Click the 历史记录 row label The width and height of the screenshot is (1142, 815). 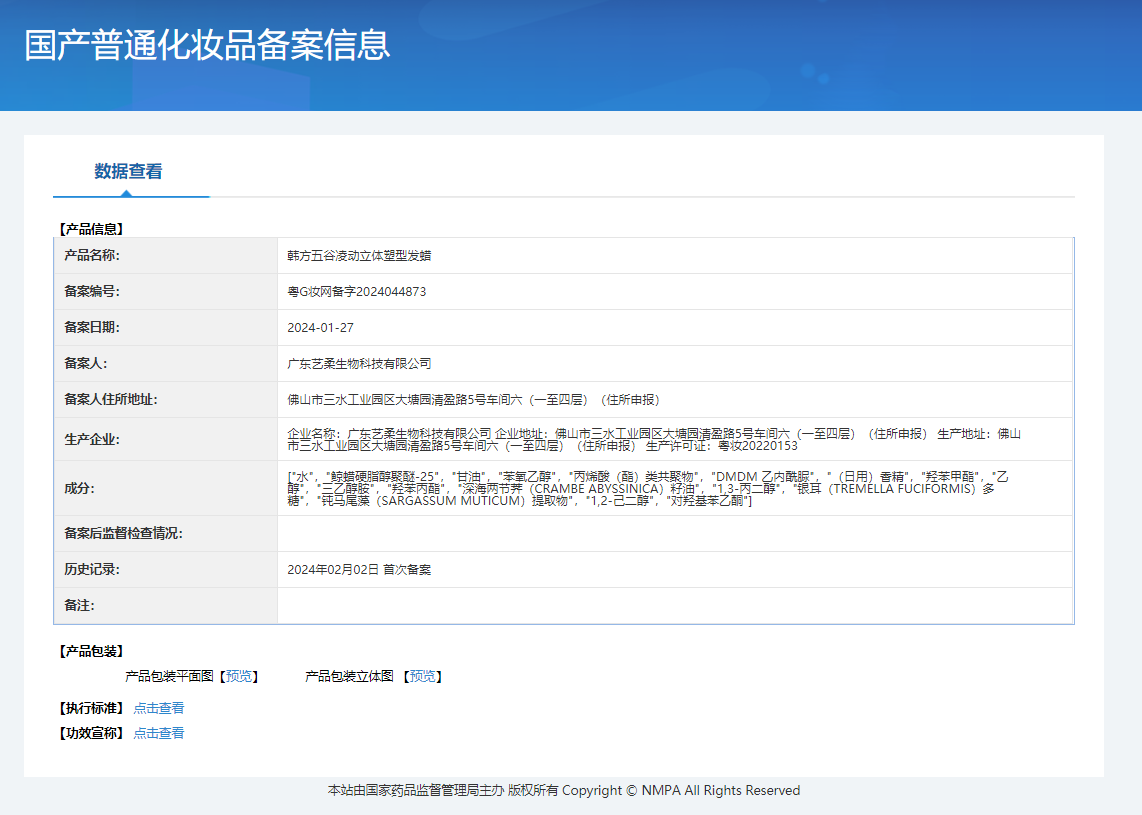[92, 570]
